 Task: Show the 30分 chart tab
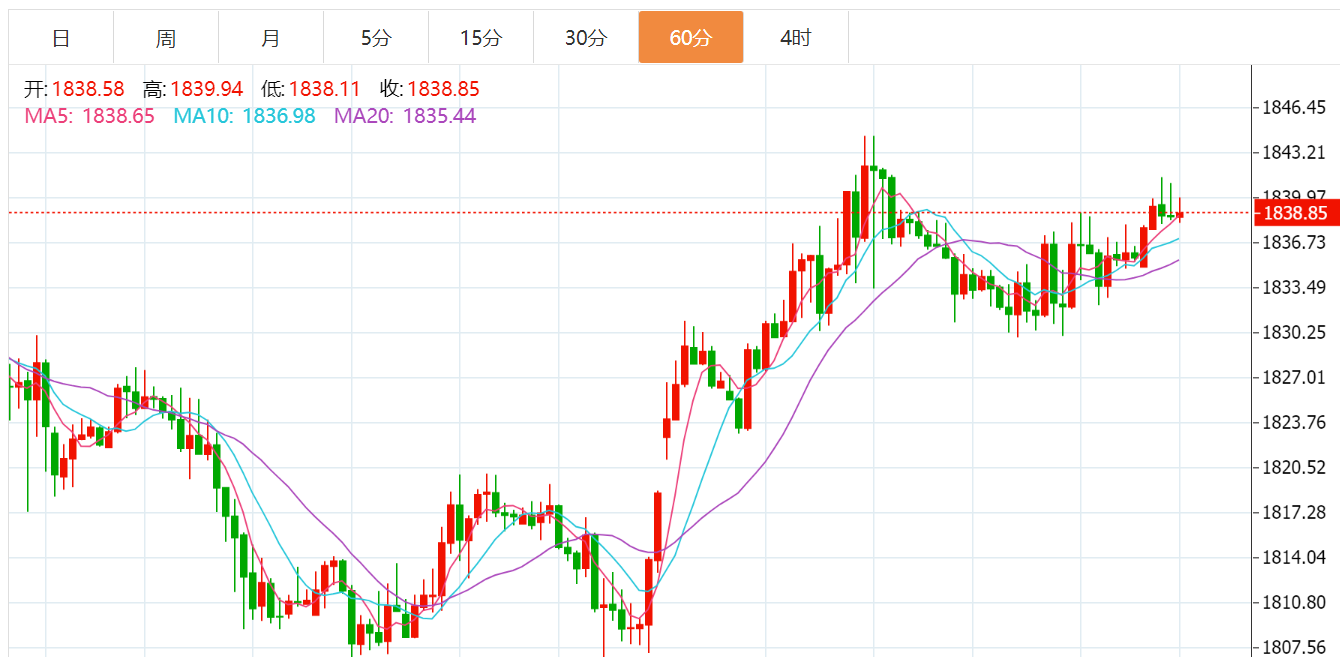[x=586, y=38]
